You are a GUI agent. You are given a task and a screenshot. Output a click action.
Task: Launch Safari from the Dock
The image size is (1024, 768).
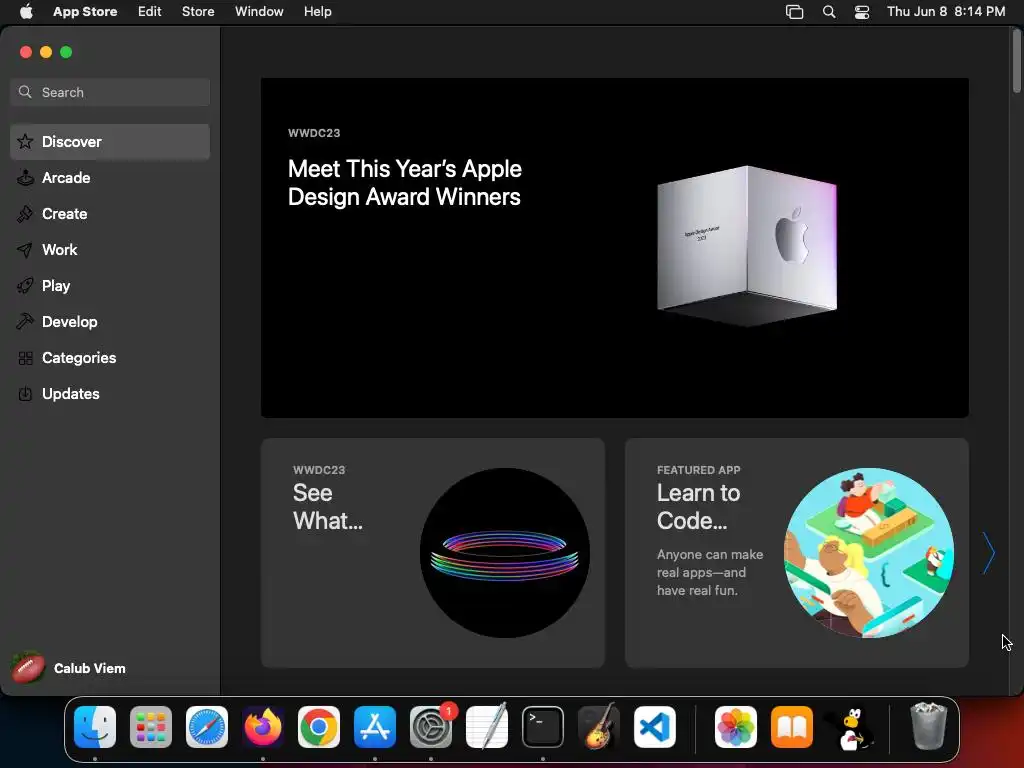coord(207,727)
